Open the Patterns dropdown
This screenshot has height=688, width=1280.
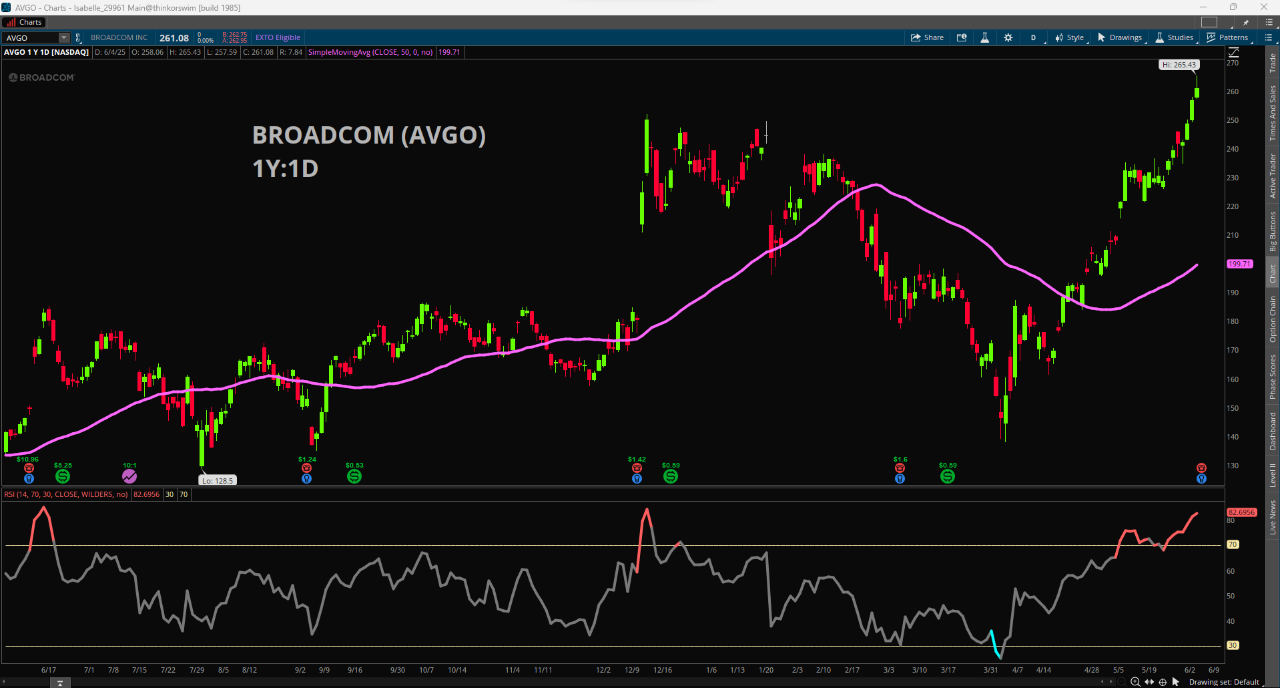(x=1226, y=38)
